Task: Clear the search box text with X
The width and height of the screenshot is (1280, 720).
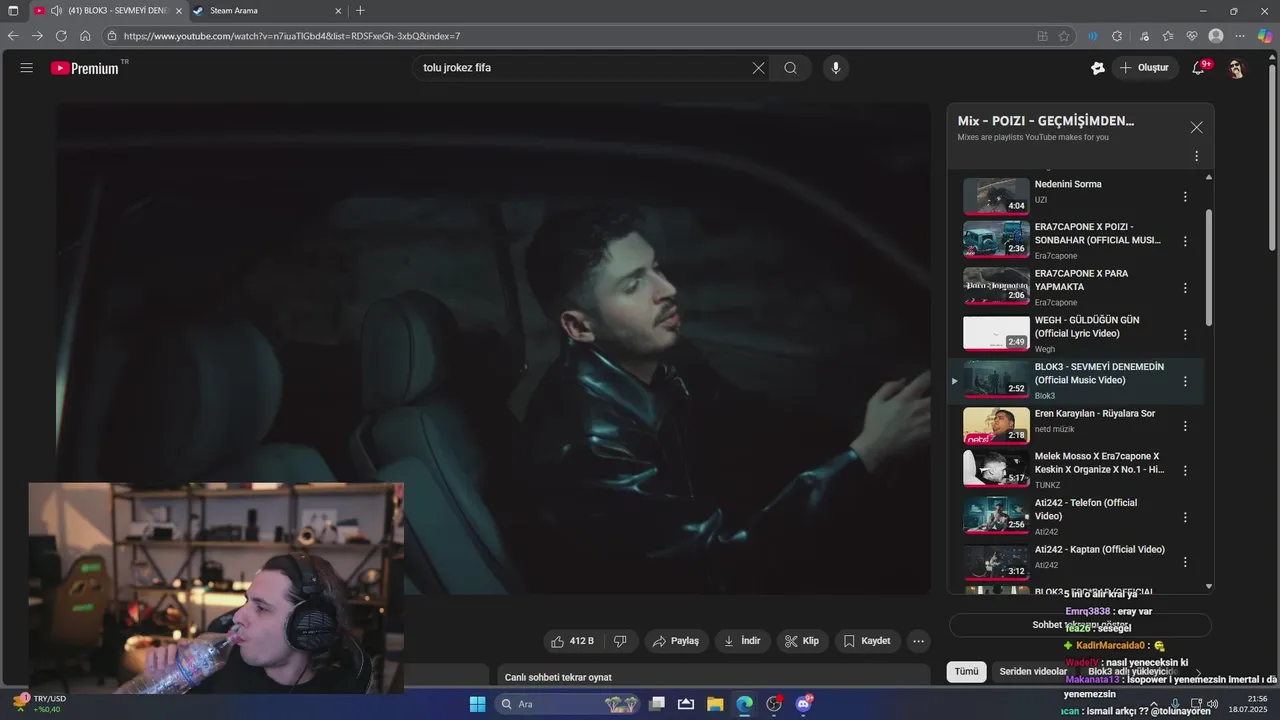Action: [758, 68]
